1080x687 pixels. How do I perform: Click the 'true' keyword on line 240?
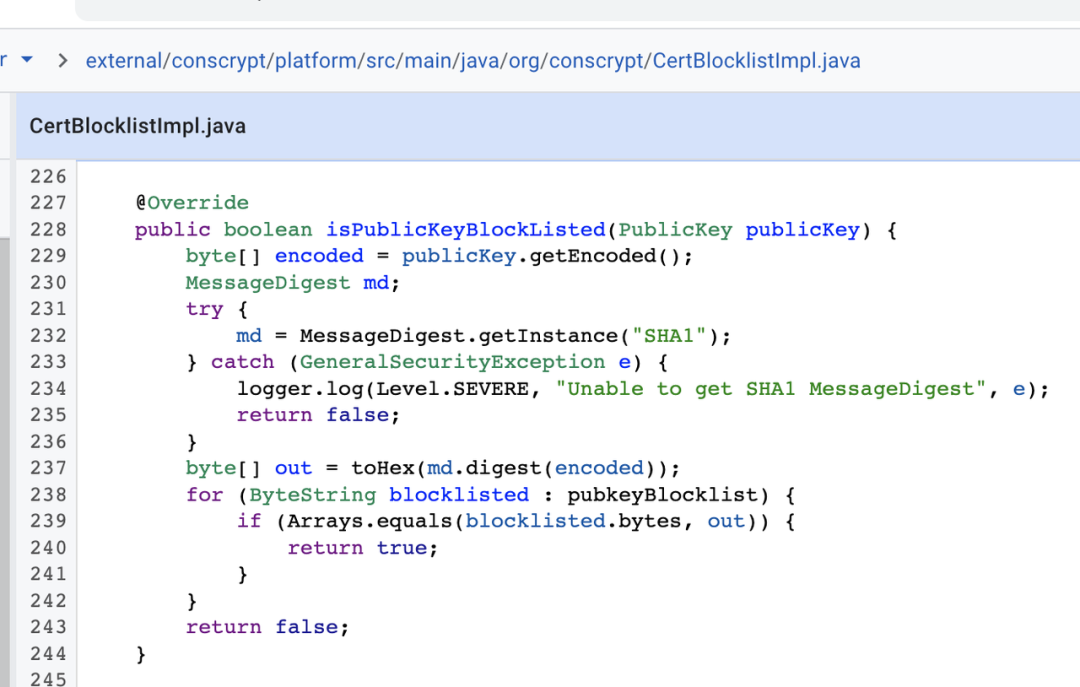coord(402,548)
